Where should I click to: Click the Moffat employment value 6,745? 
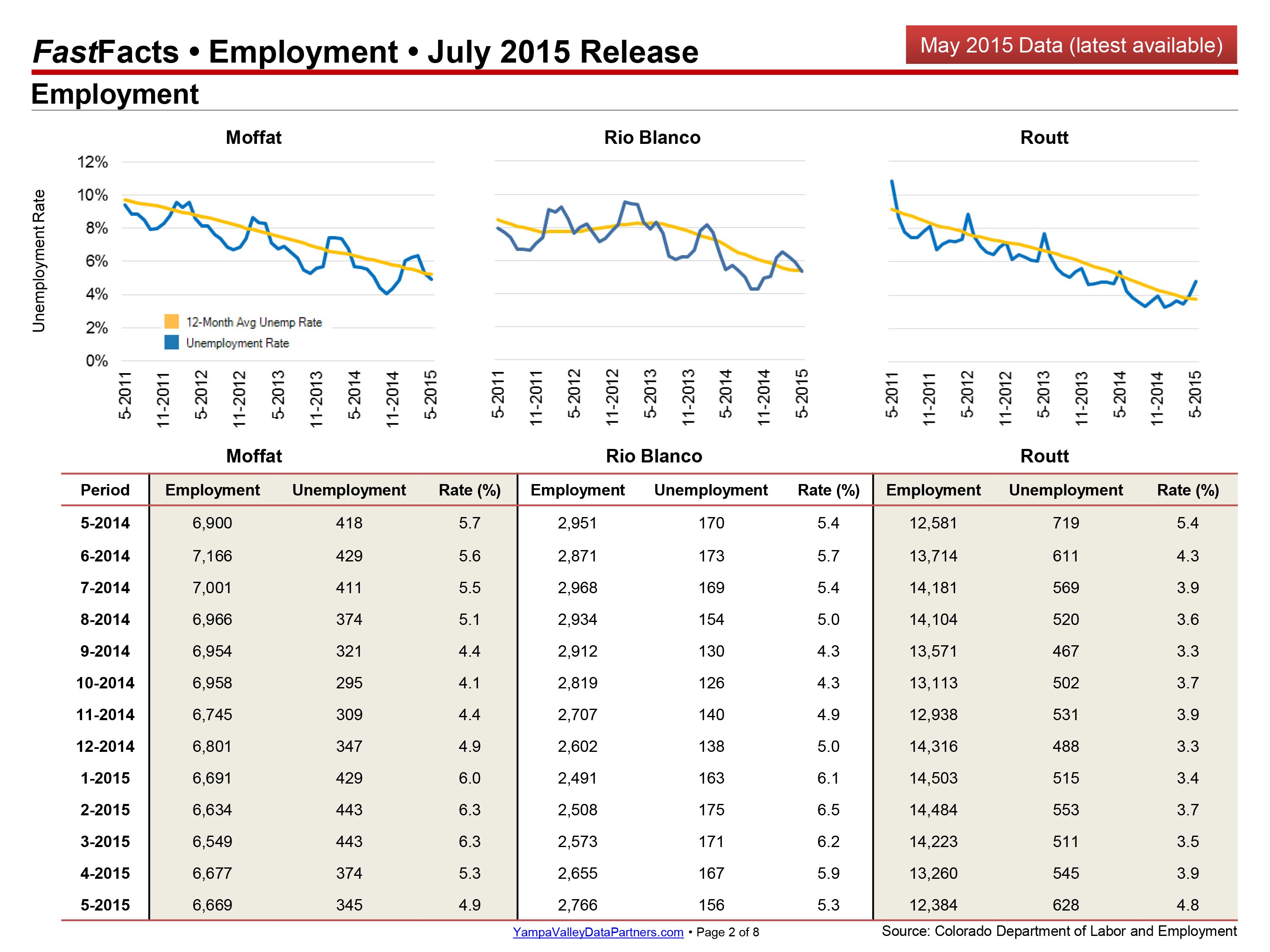(213, 715)
